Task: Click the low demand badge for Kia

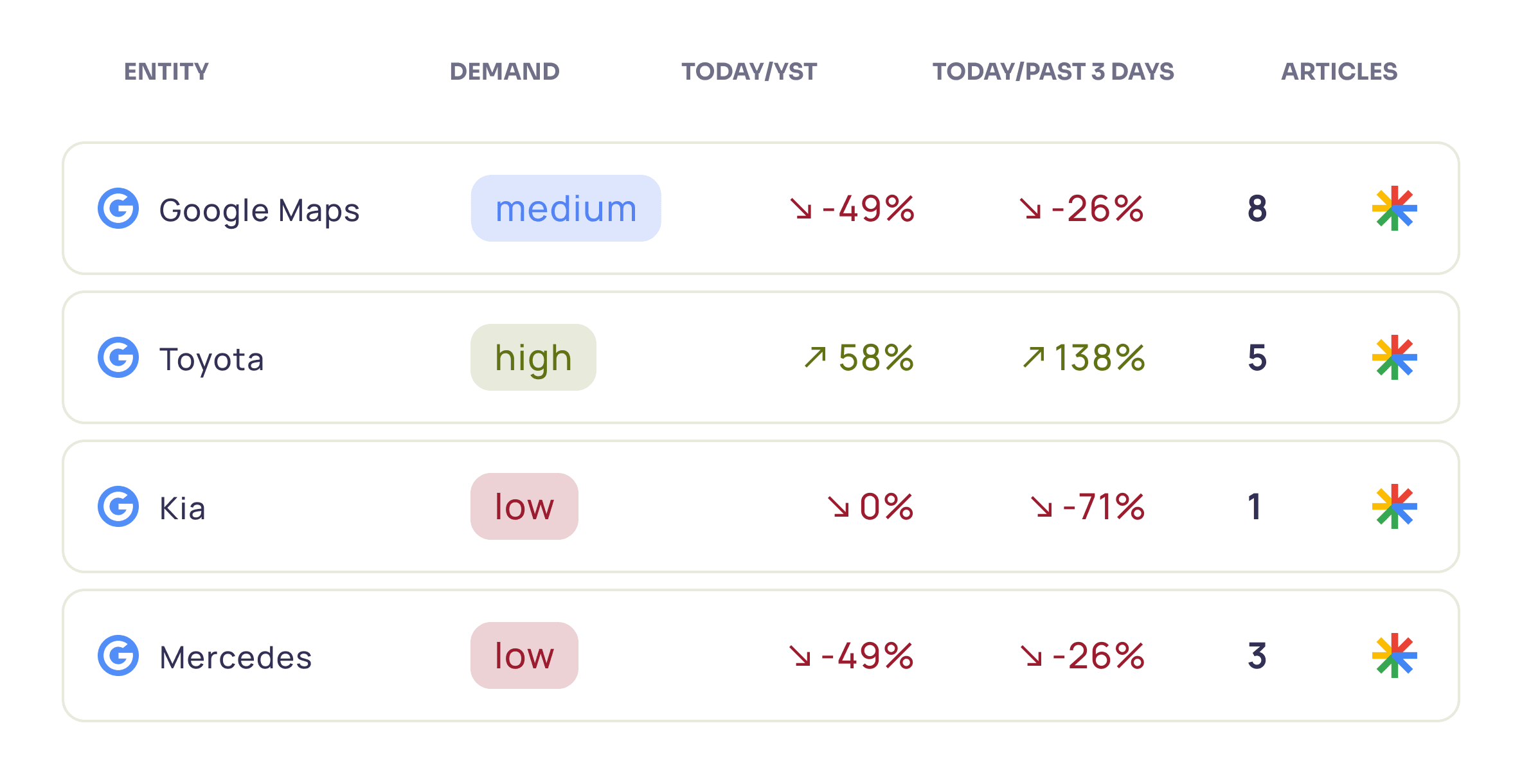Action: (x=524, y=506)
